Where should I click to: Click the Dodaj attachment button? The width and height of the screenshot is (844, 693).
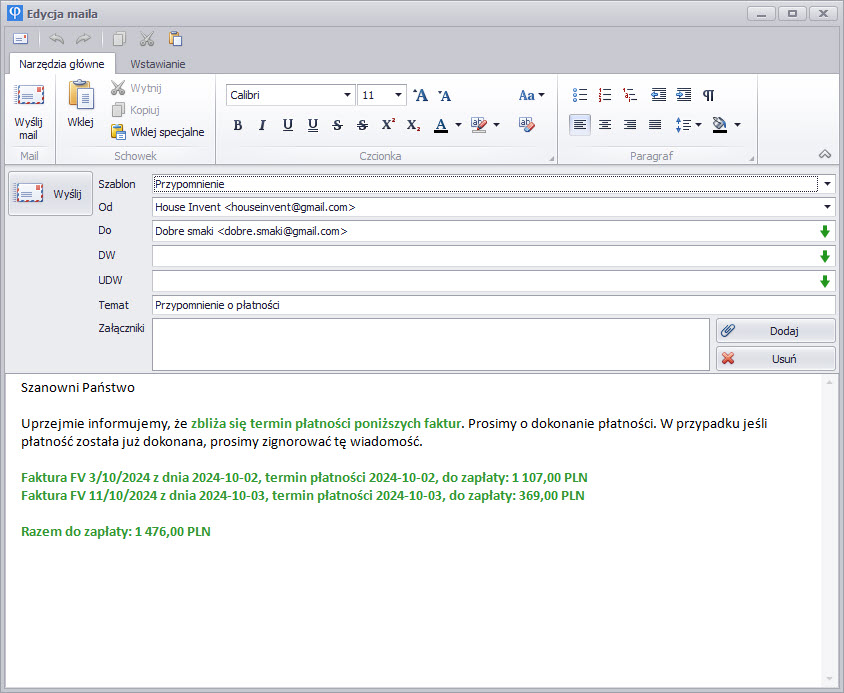click(x=775, y=330)
